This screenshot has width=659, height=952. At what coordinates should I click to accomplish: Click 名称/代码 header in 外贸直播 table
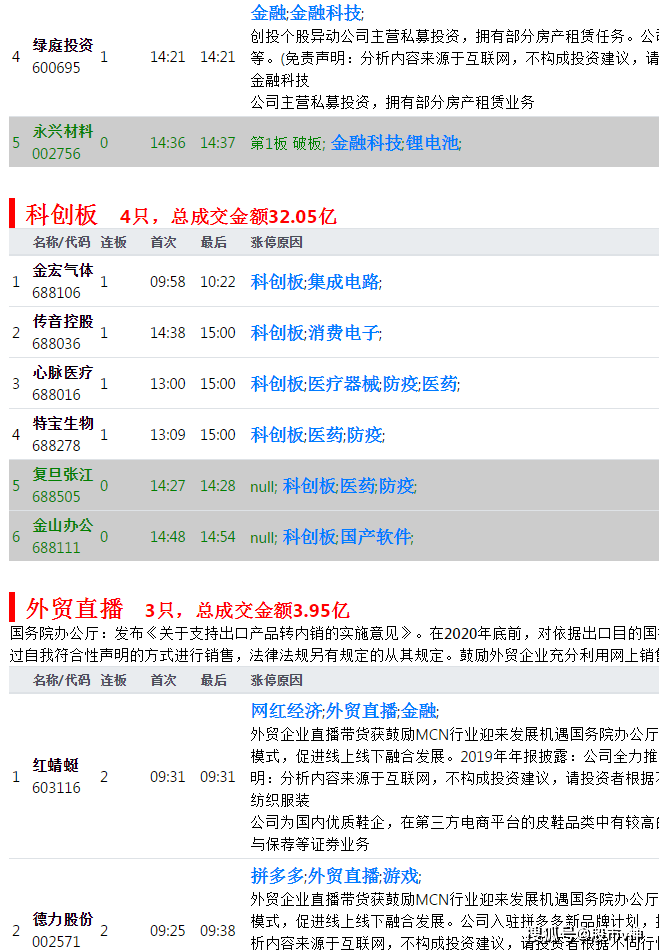(x=61, y=680)
